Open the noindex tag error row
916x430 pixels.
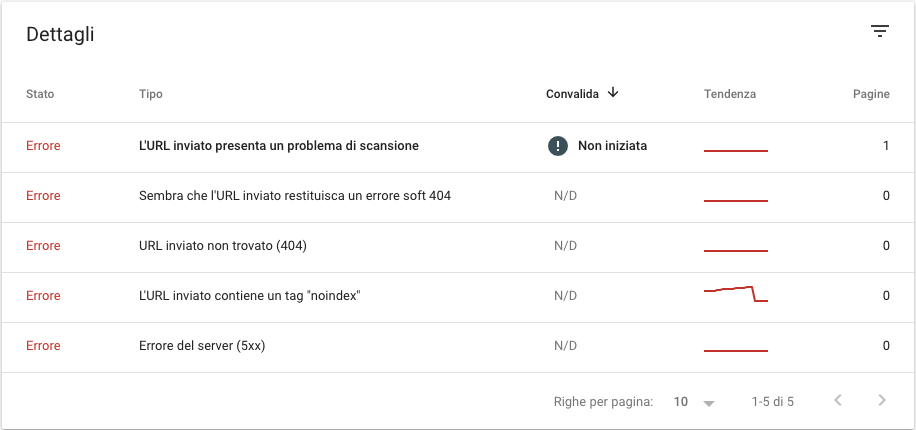click(458, 297)
